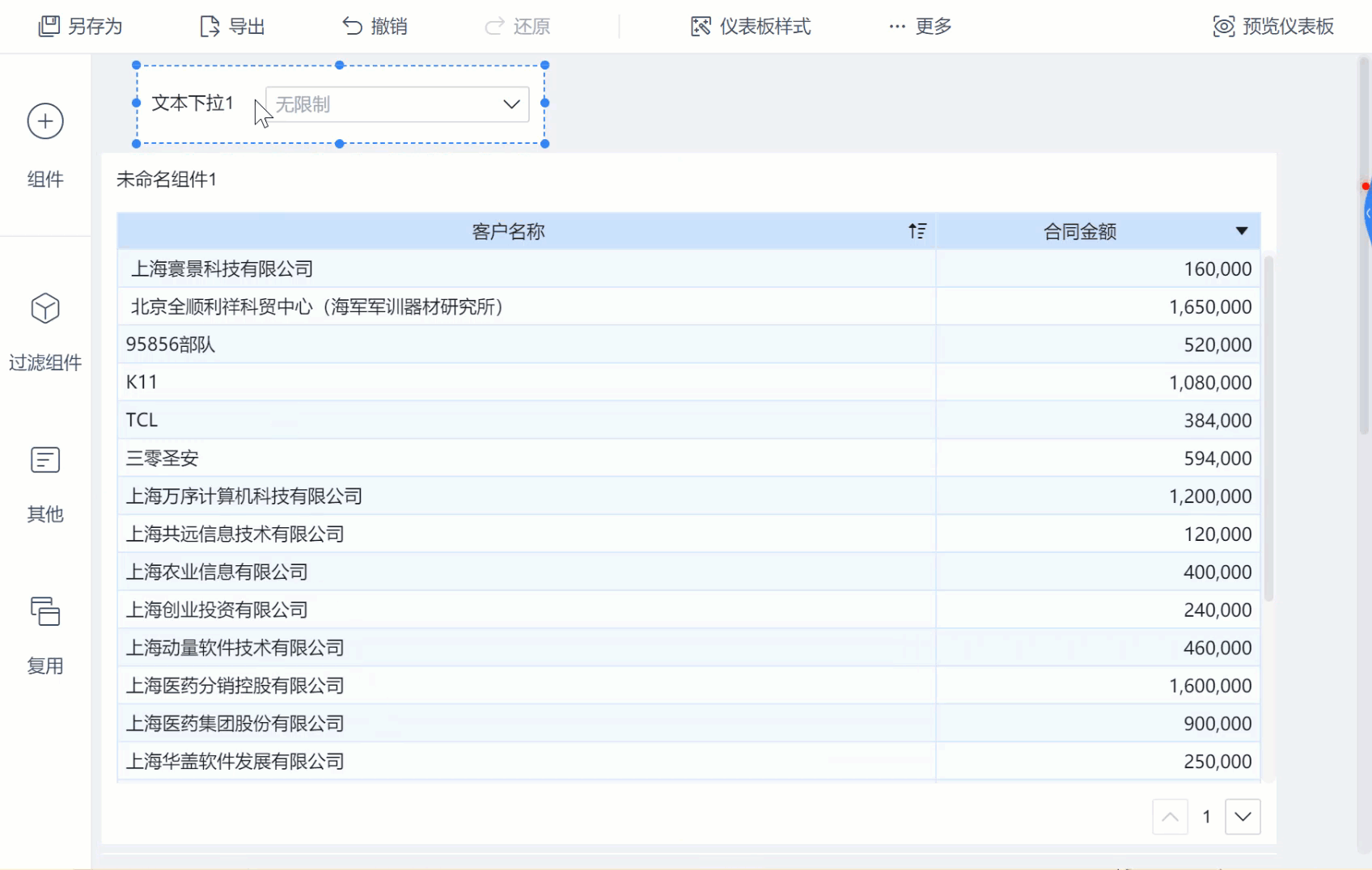Go to previous table page arrow

click(x=1170, y=817)
